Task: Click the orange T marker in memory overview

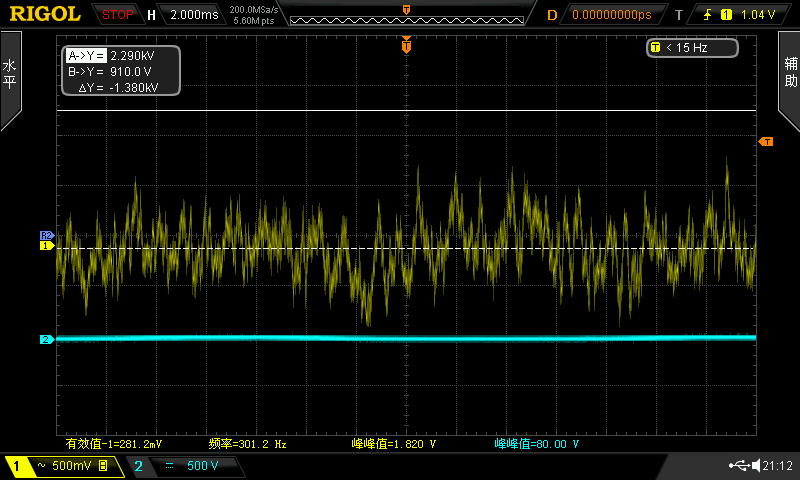Action: (406, 10)
